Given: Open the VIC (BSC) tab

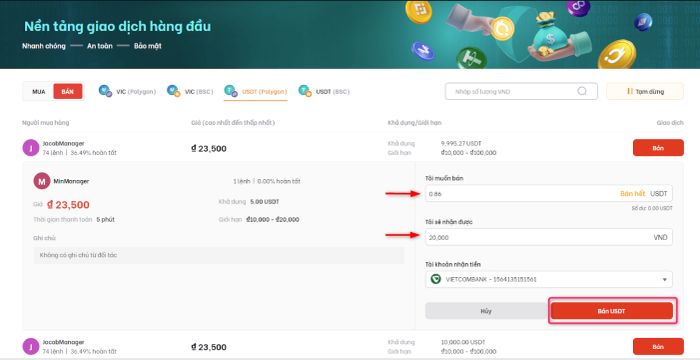Looking at the screenshot, I should 190,92.
